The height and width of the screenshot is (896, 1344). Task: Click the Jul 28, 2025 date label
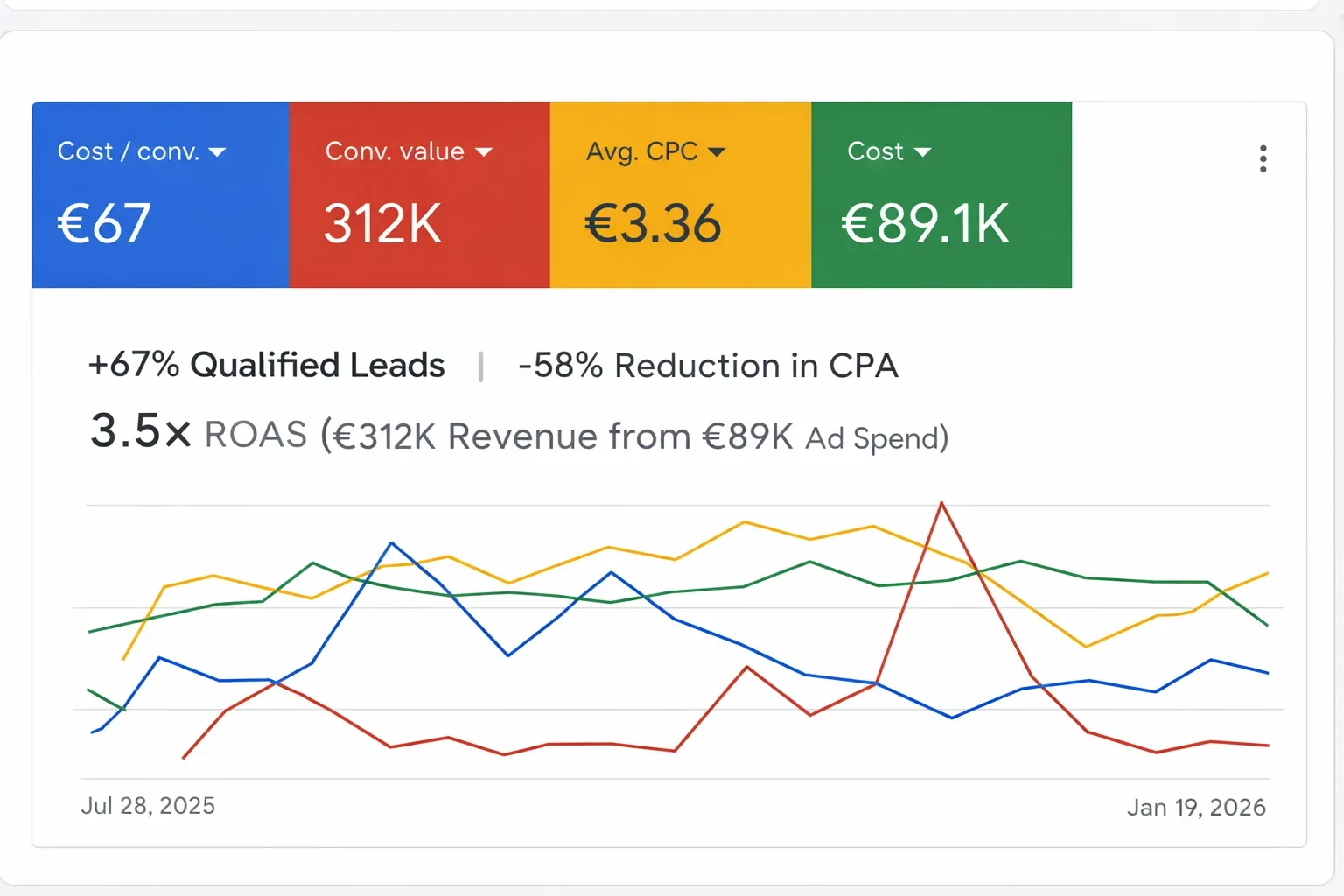click(149, 806)
